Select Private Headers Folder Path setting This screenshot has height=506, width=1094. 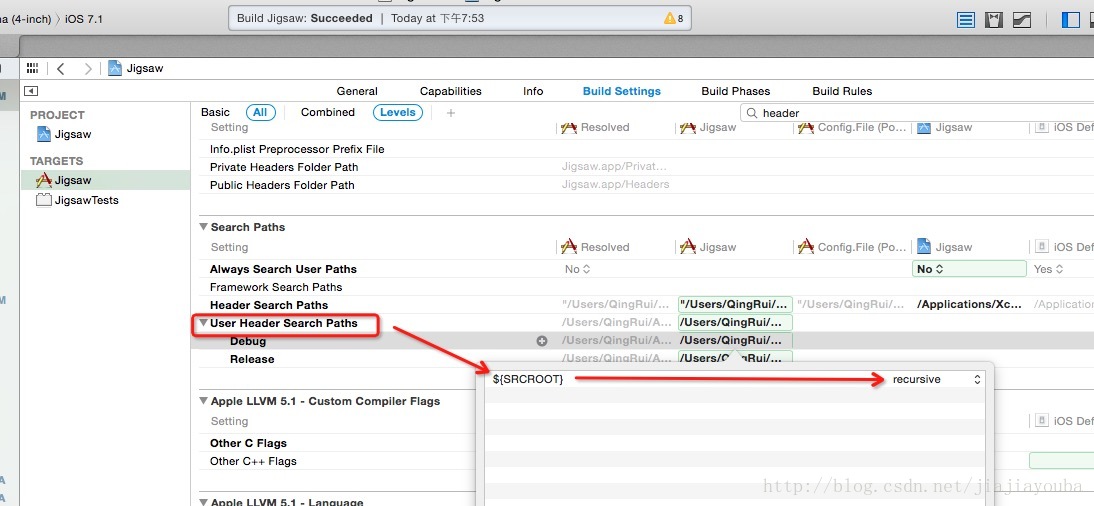pos(284,167)
